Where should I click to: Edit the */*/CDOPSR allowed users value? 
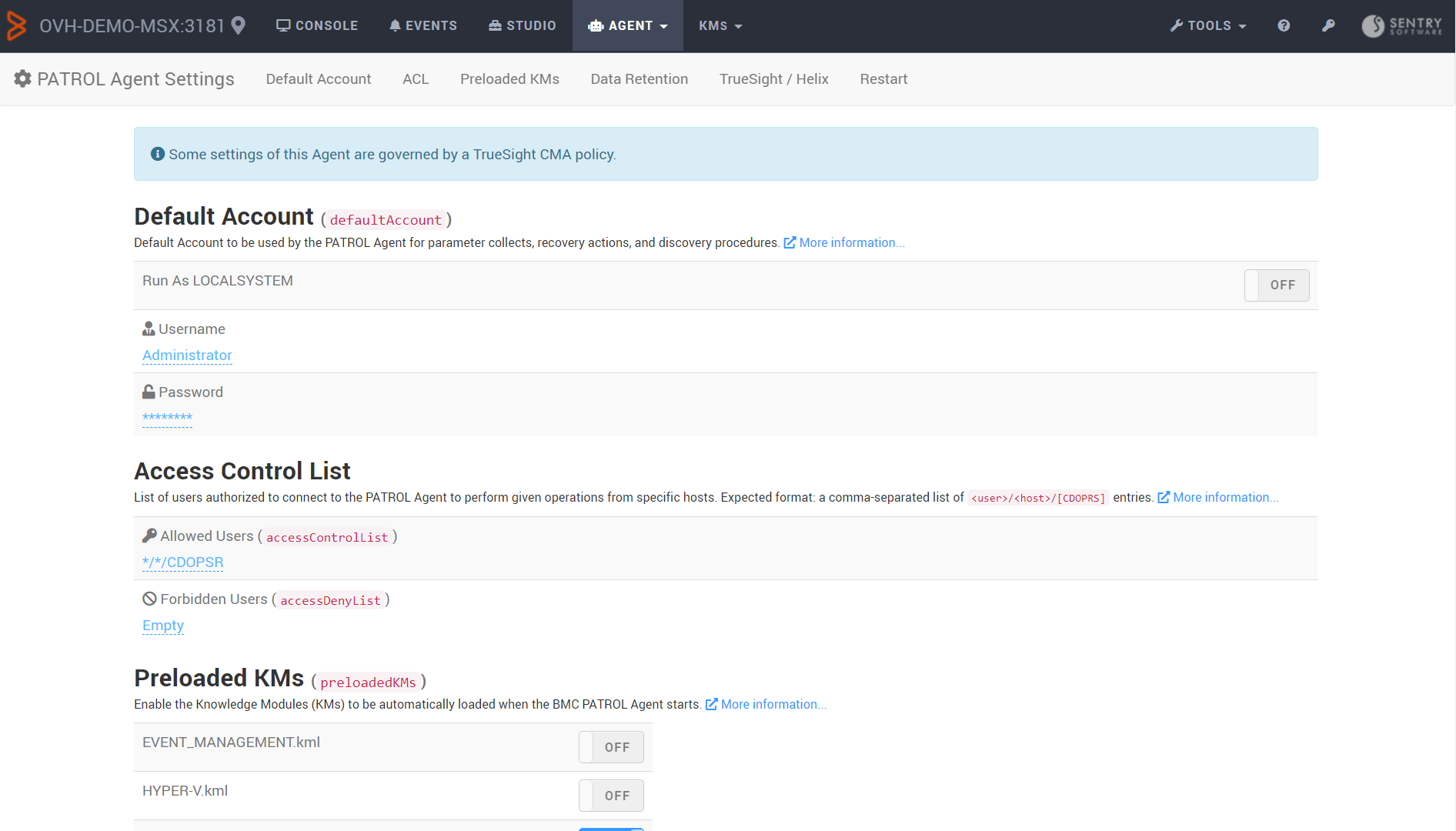pos(183,562)
